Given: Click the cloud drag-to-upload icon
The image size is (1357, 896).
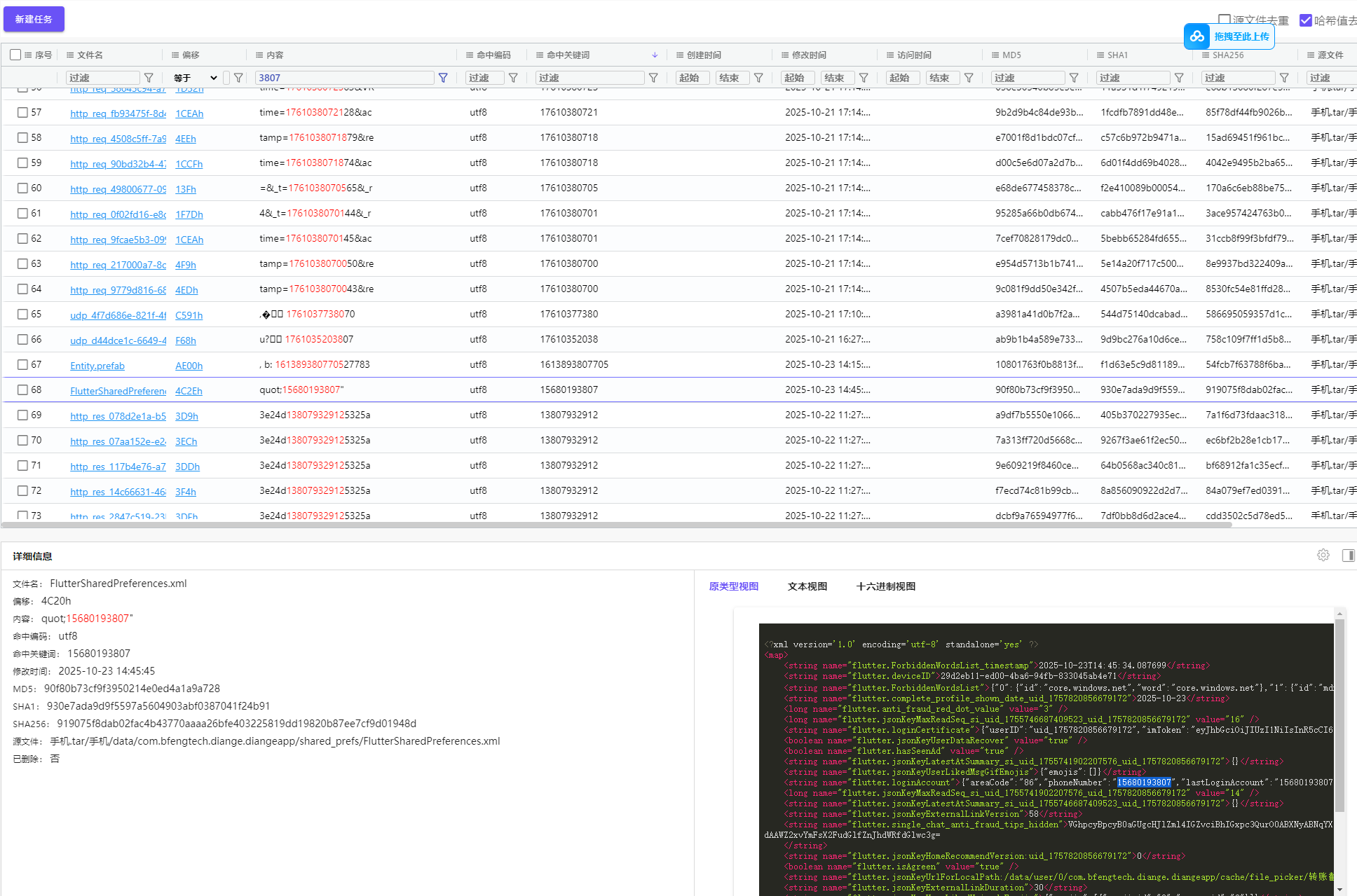Looking at the screenshot, I should [1197, 36].
